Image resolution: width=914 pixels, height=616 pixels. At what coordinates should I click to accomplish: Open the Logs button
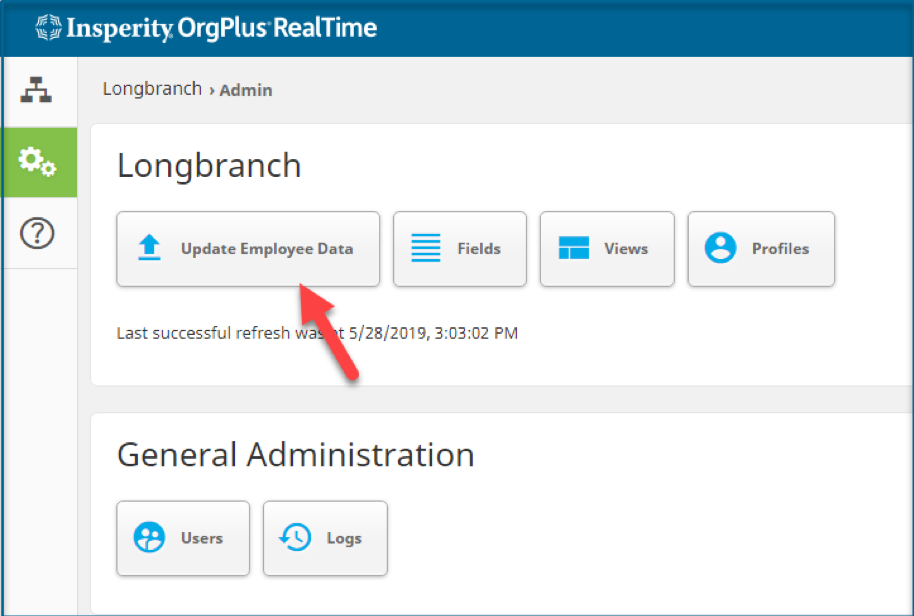tap(325, 538)
